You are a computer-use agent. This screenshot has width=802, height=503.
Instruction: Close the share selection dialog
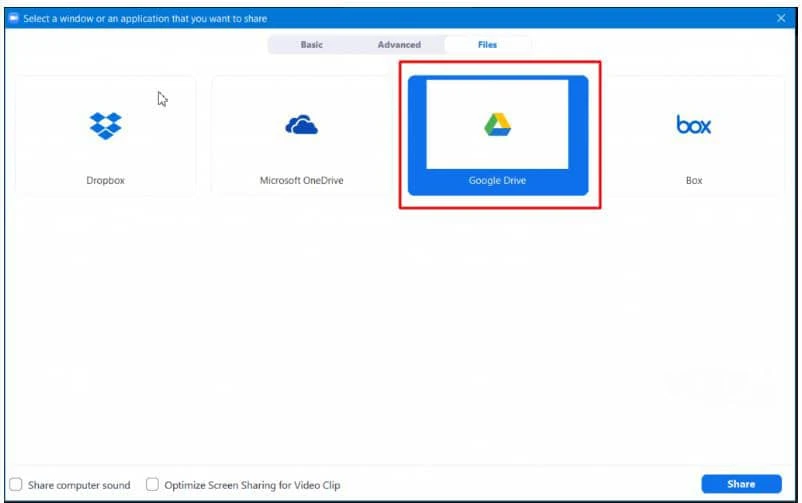781,18
